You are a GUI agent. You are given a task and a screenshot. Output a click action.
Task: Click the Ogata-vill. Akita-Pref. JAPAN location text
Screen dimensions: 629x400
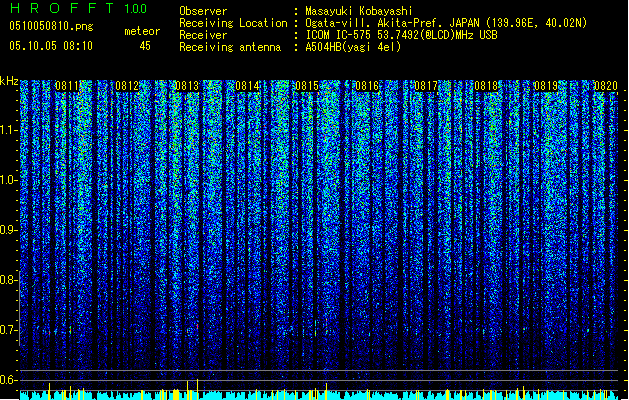point(392,23)
